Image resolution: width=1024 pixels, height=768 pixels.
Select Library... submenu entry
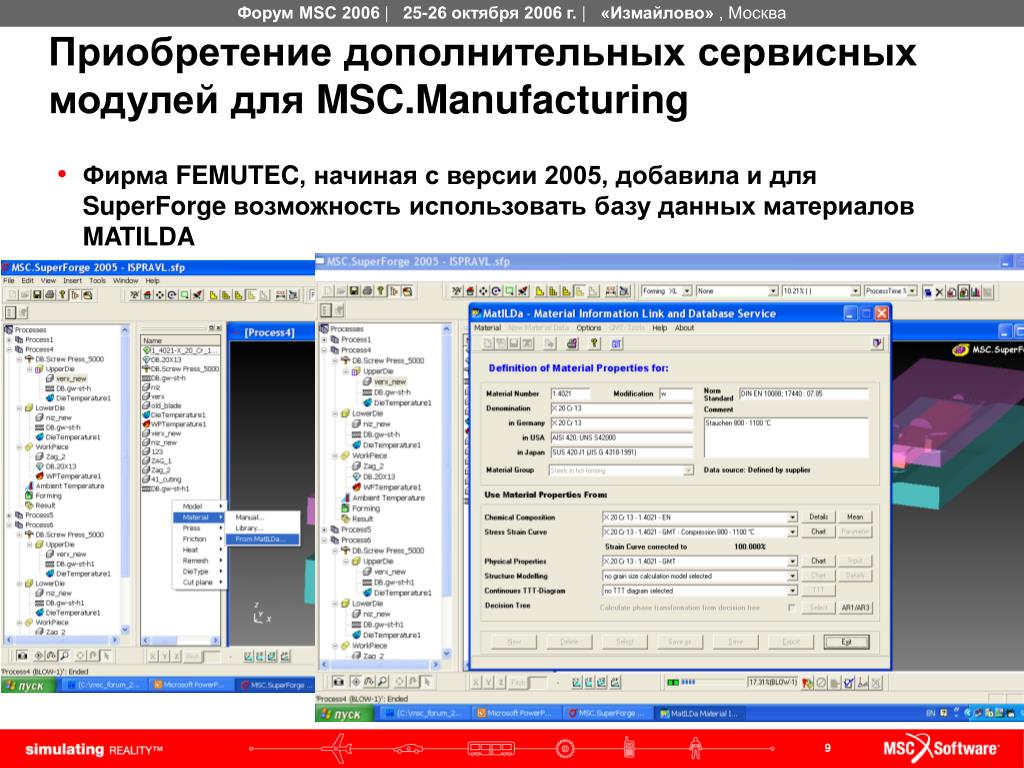249,528
